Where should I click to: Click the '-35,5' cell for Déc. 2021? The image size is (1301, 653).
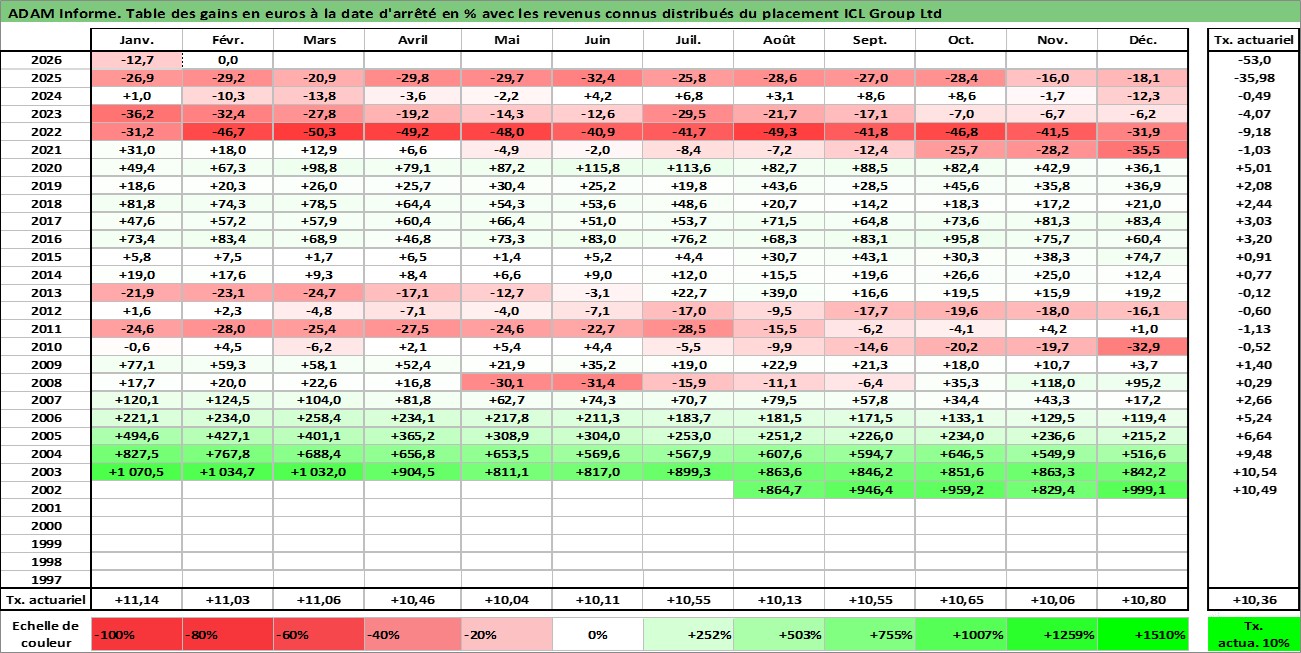pos(1143,150)
